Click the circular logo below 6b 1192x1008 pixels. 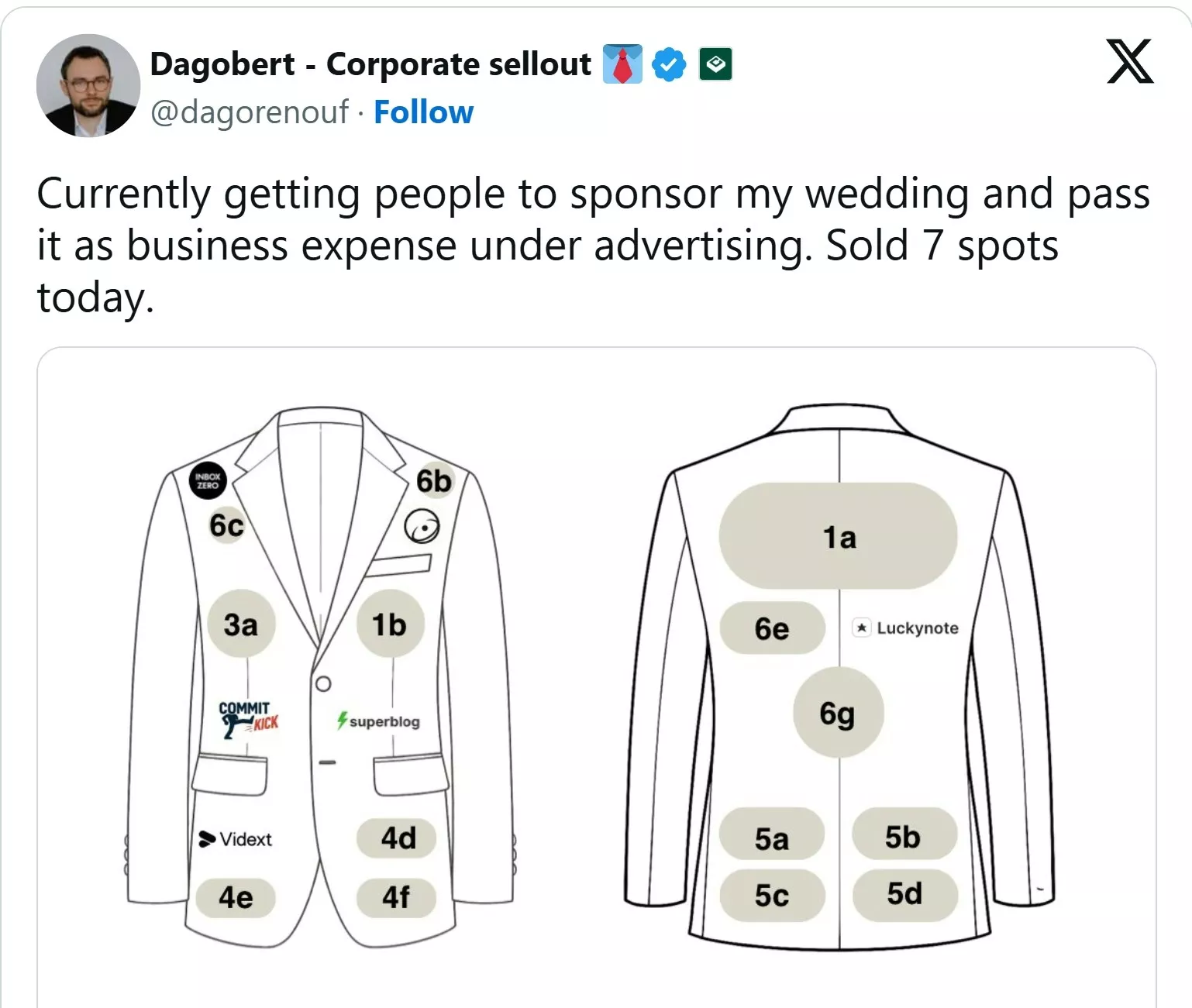[422, 527]
